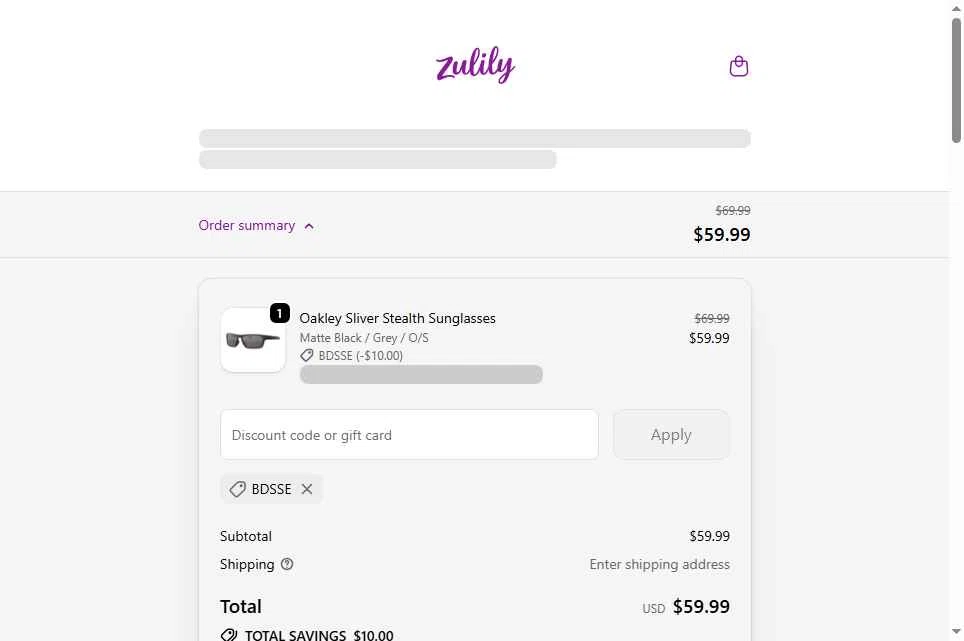Click the tag icon beside BDSSE (-$10.00)
964x641 pixels.
[307, 355]
